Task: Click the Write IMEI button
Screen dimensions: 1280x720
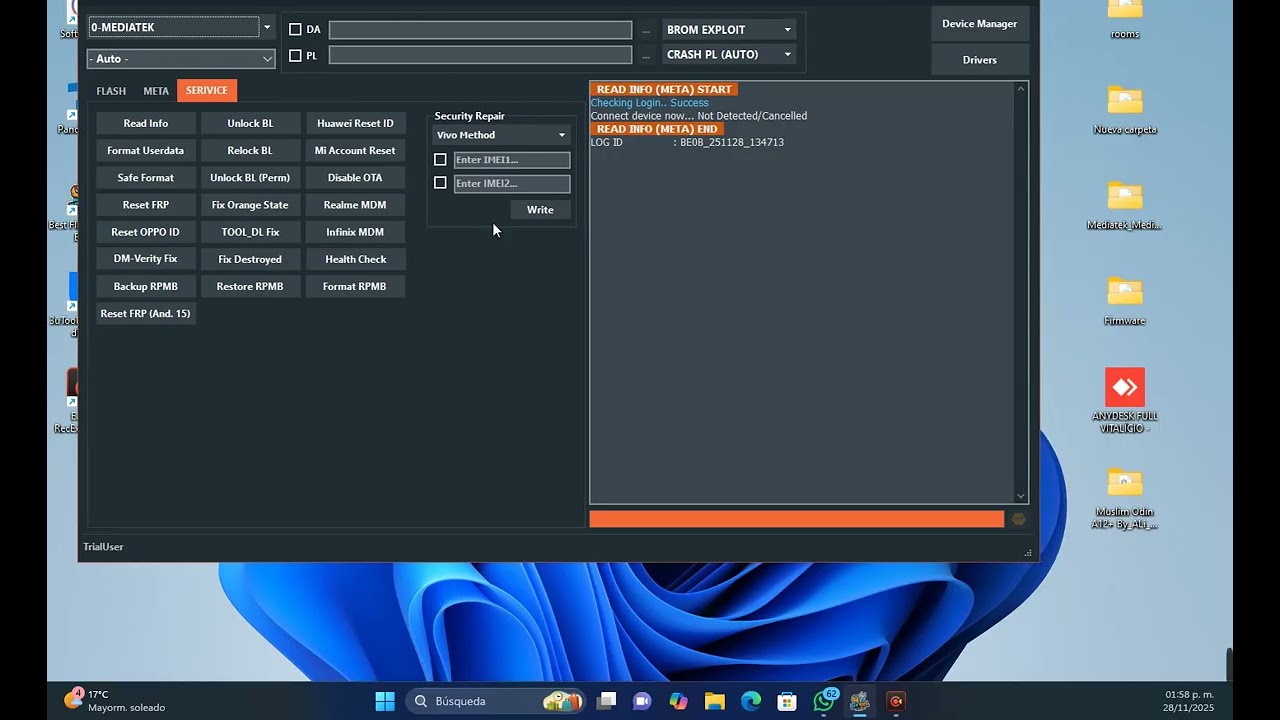Action: click(x=540, y=210)
